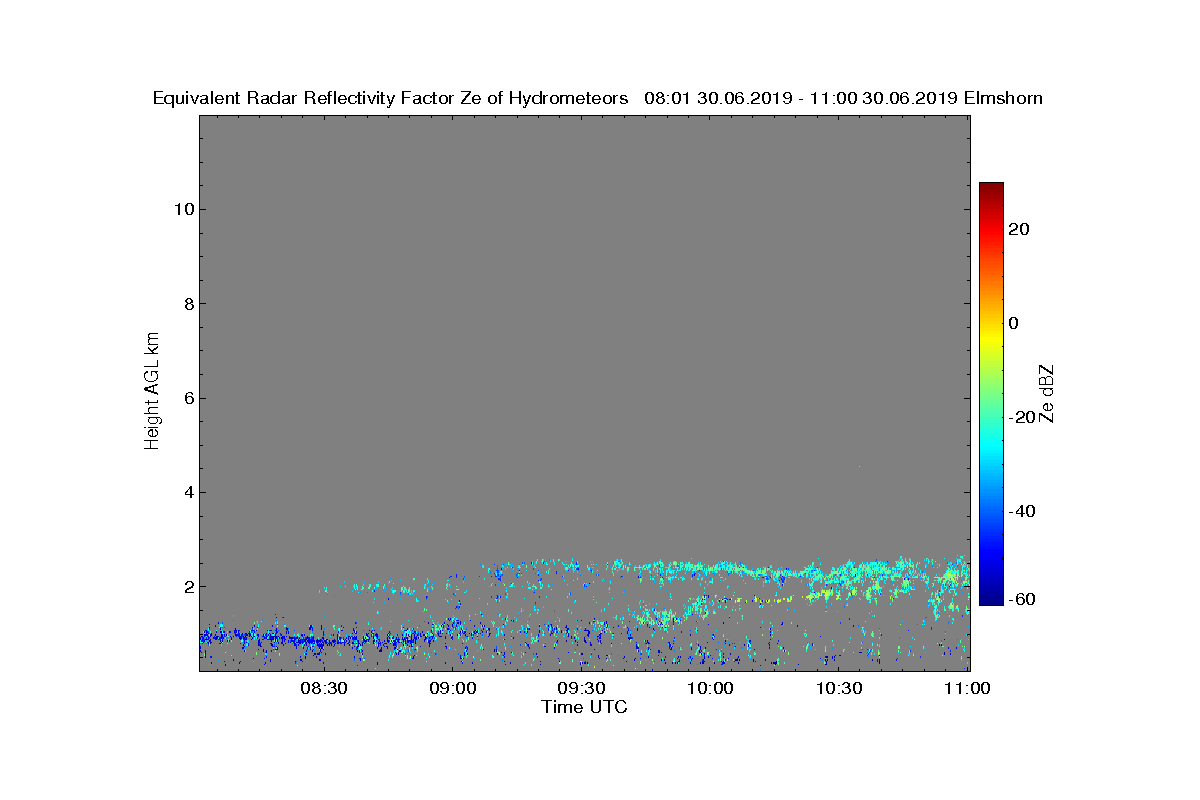Image resolution: width=1200 pixels, height=800 pixels.
Task: Click the 08:30 time tick label
Action: [324, 689]
